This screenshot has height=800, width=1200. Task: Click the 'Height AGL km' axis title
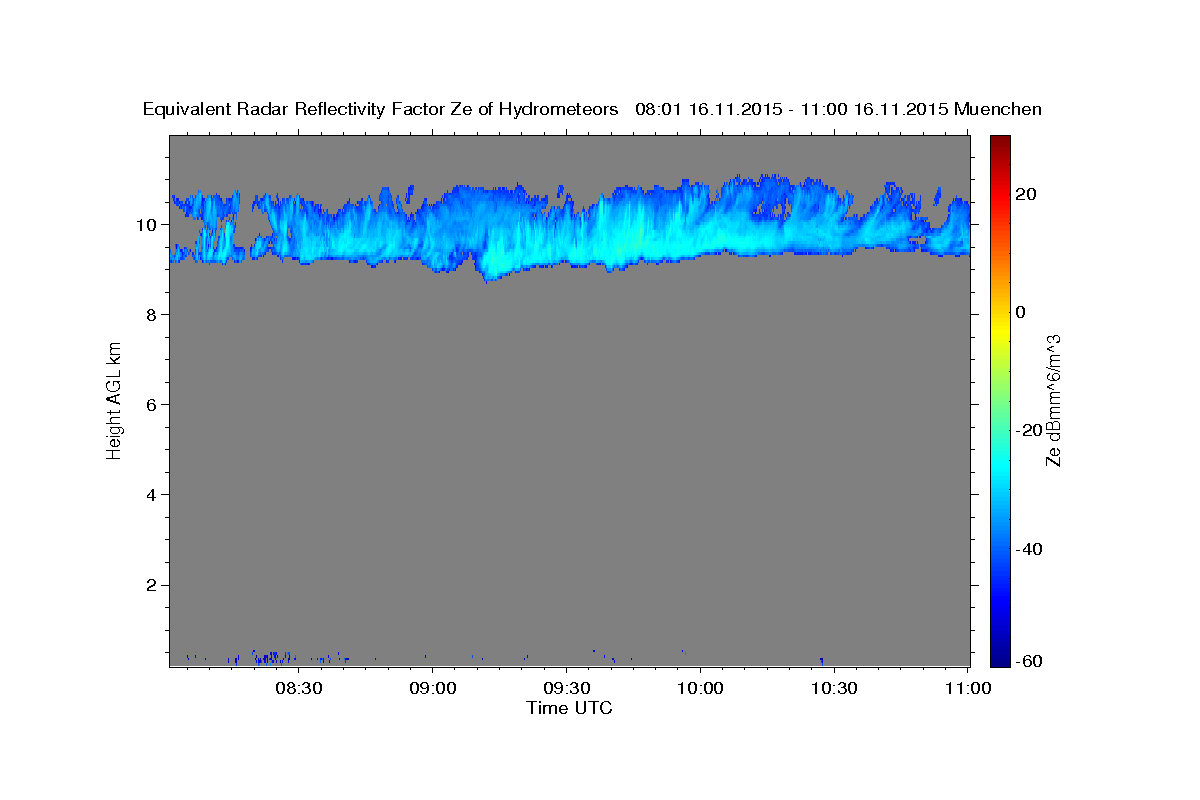tap(115, 401)
